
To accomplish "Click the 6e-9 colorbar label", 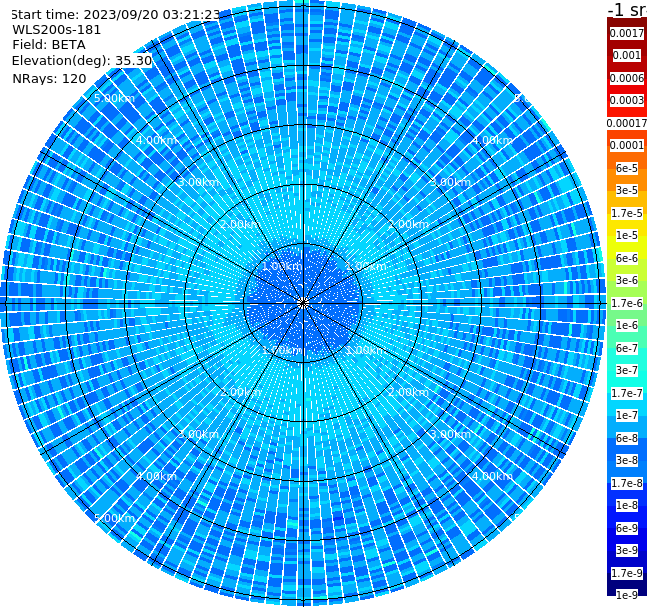I will click(627, 528).
